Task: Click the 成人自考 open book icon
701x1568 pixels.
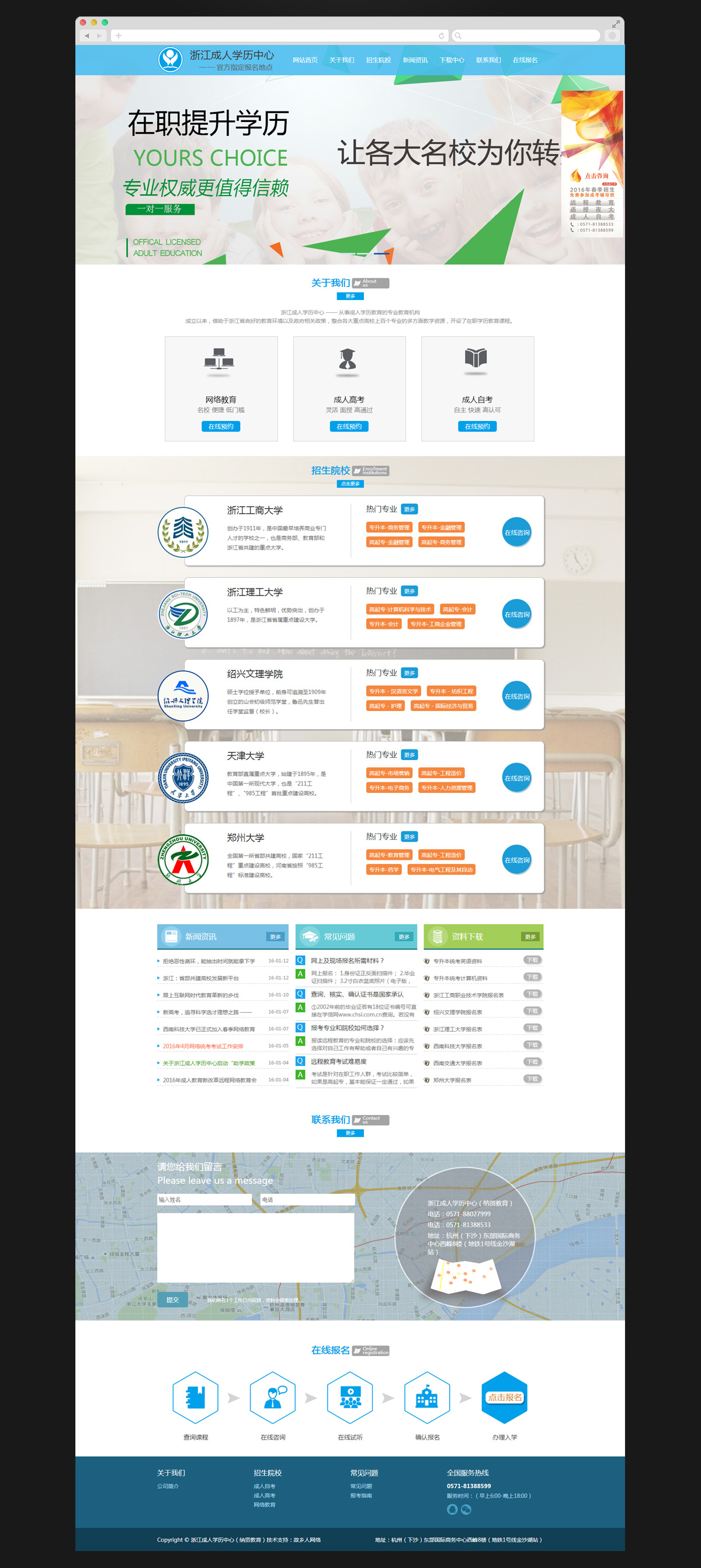Action: point(476,358)
